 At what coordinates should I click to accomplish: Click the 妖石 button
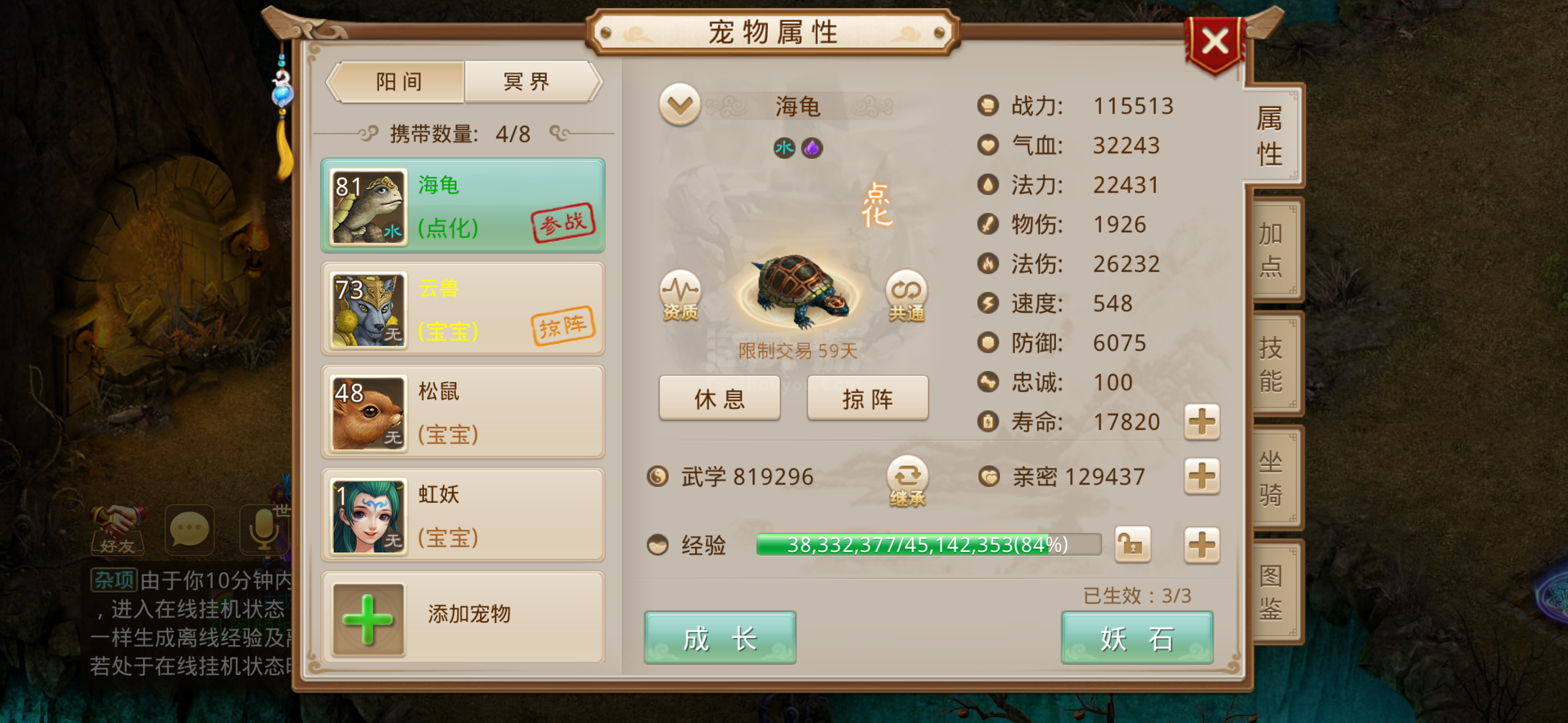pos(1137,638)
